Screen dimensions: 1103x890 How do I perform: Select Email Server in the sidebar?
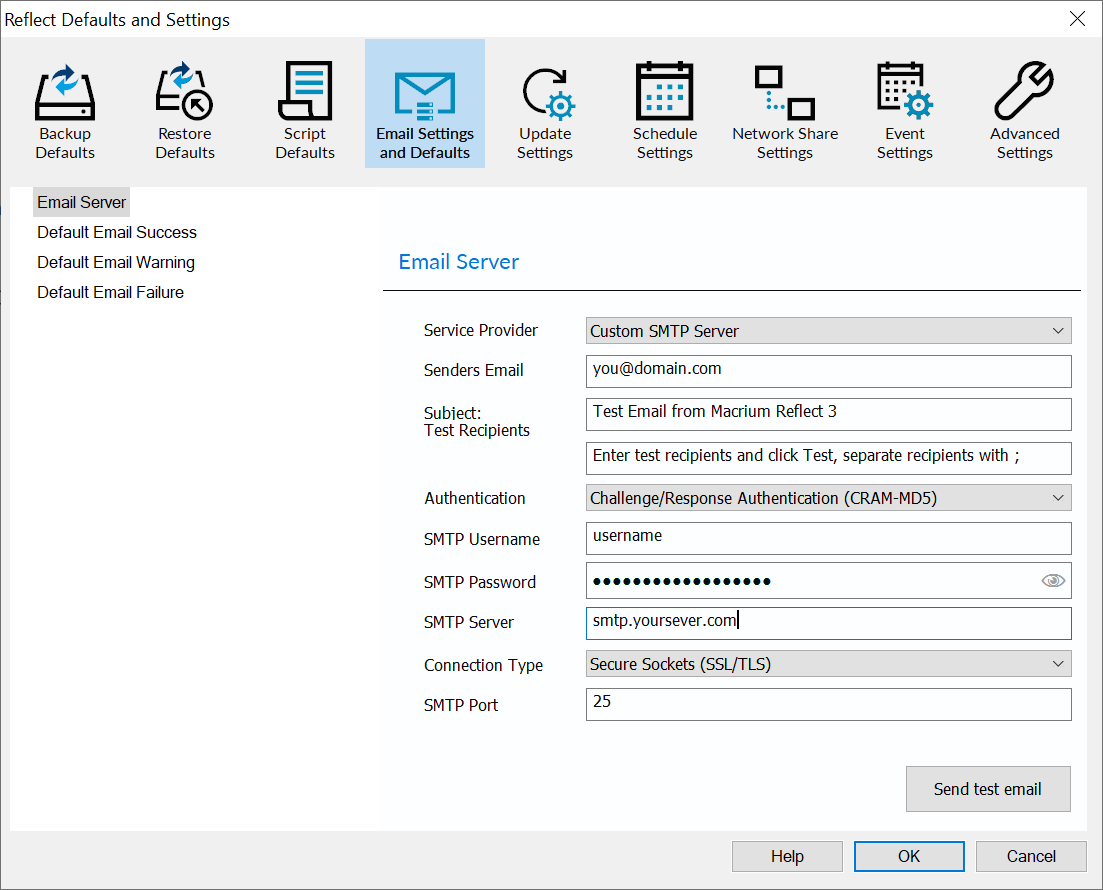pyautogui.click(x=82, y=203)
